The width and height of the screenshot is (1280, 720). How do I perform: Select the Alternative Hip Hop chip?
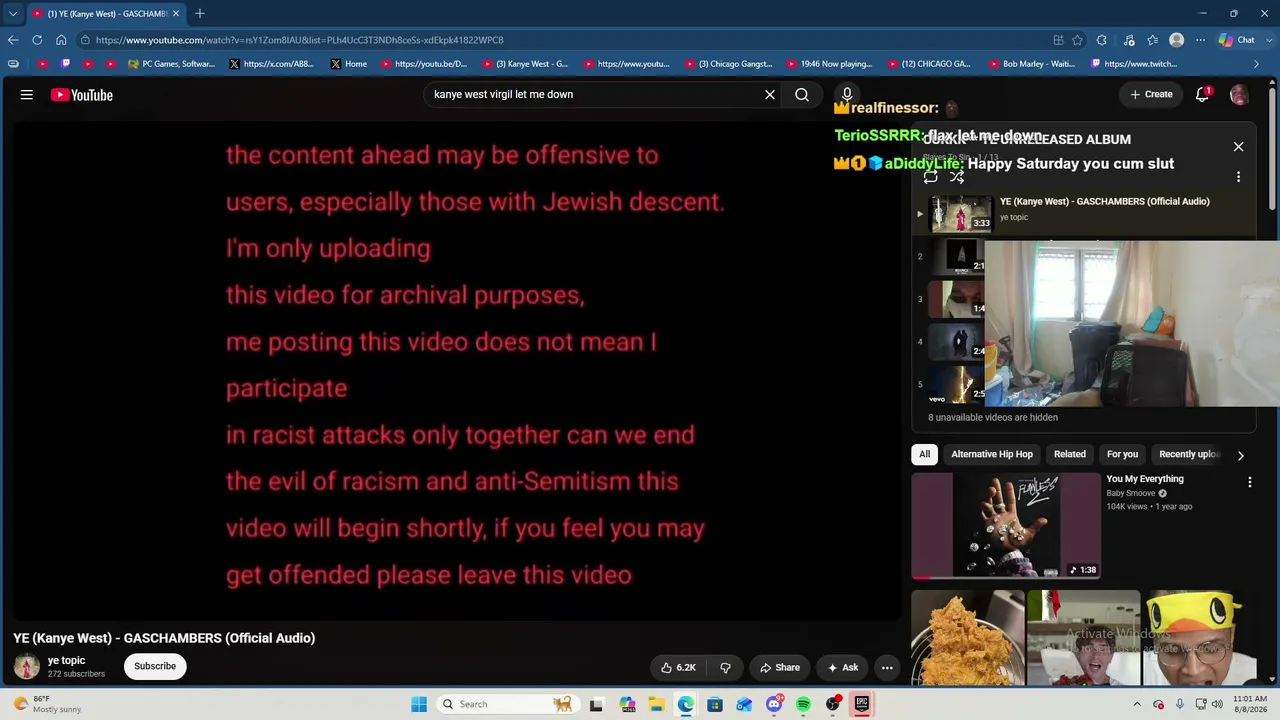pyautogui.click(x=992, y=454)
